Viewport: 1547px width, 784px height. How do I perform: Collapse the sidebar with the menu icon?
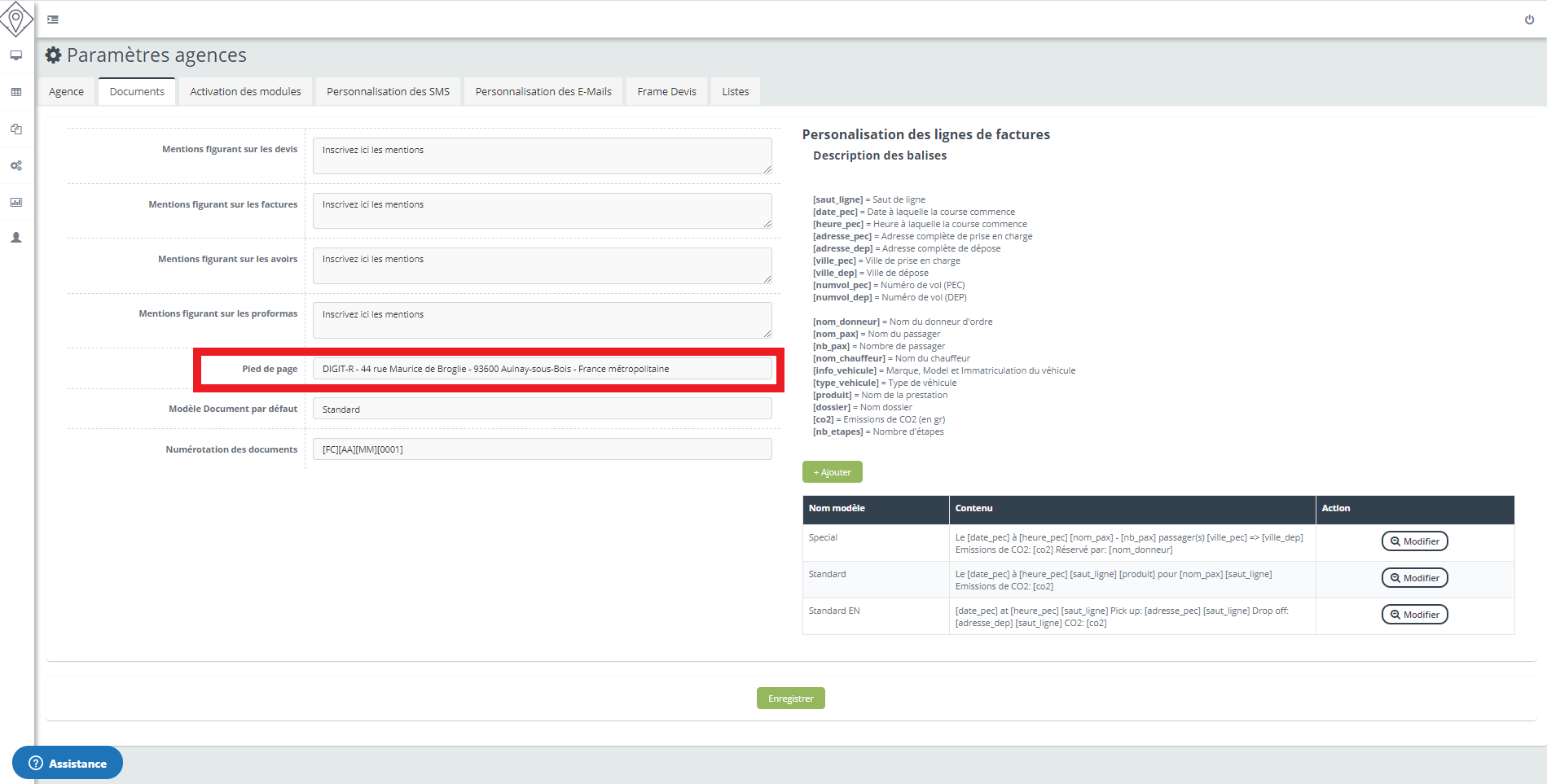53,19
